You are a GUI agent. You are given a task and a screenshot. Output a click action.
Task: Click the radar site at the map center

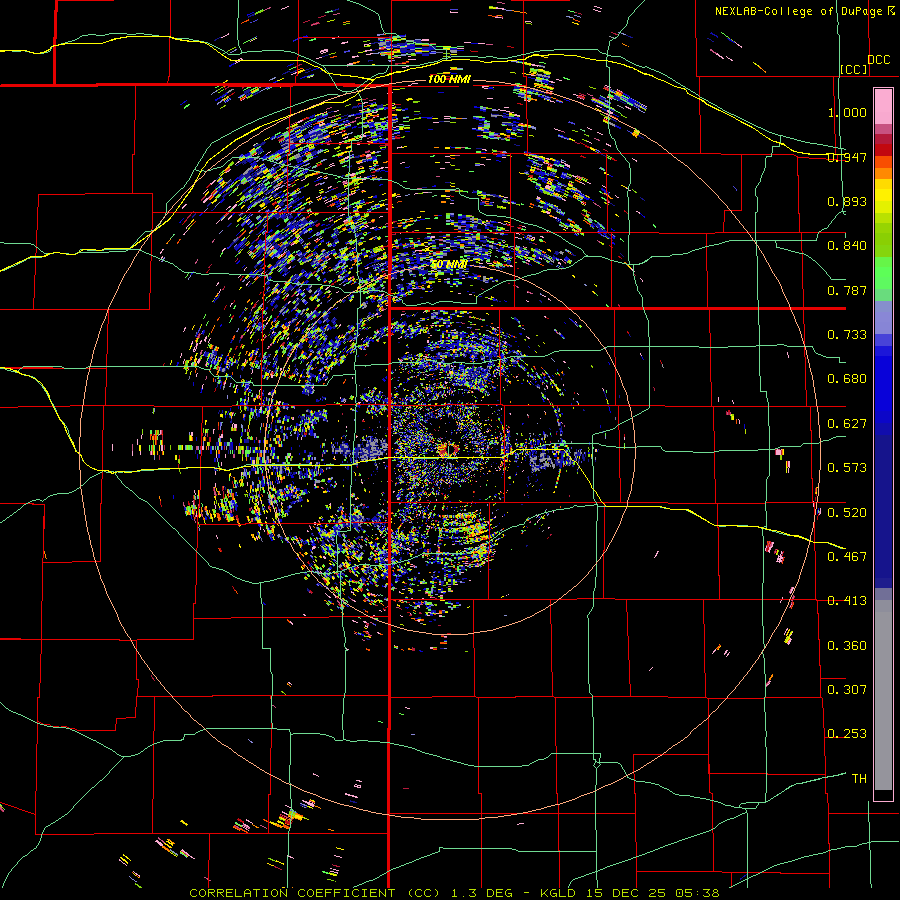click(448, 449)
